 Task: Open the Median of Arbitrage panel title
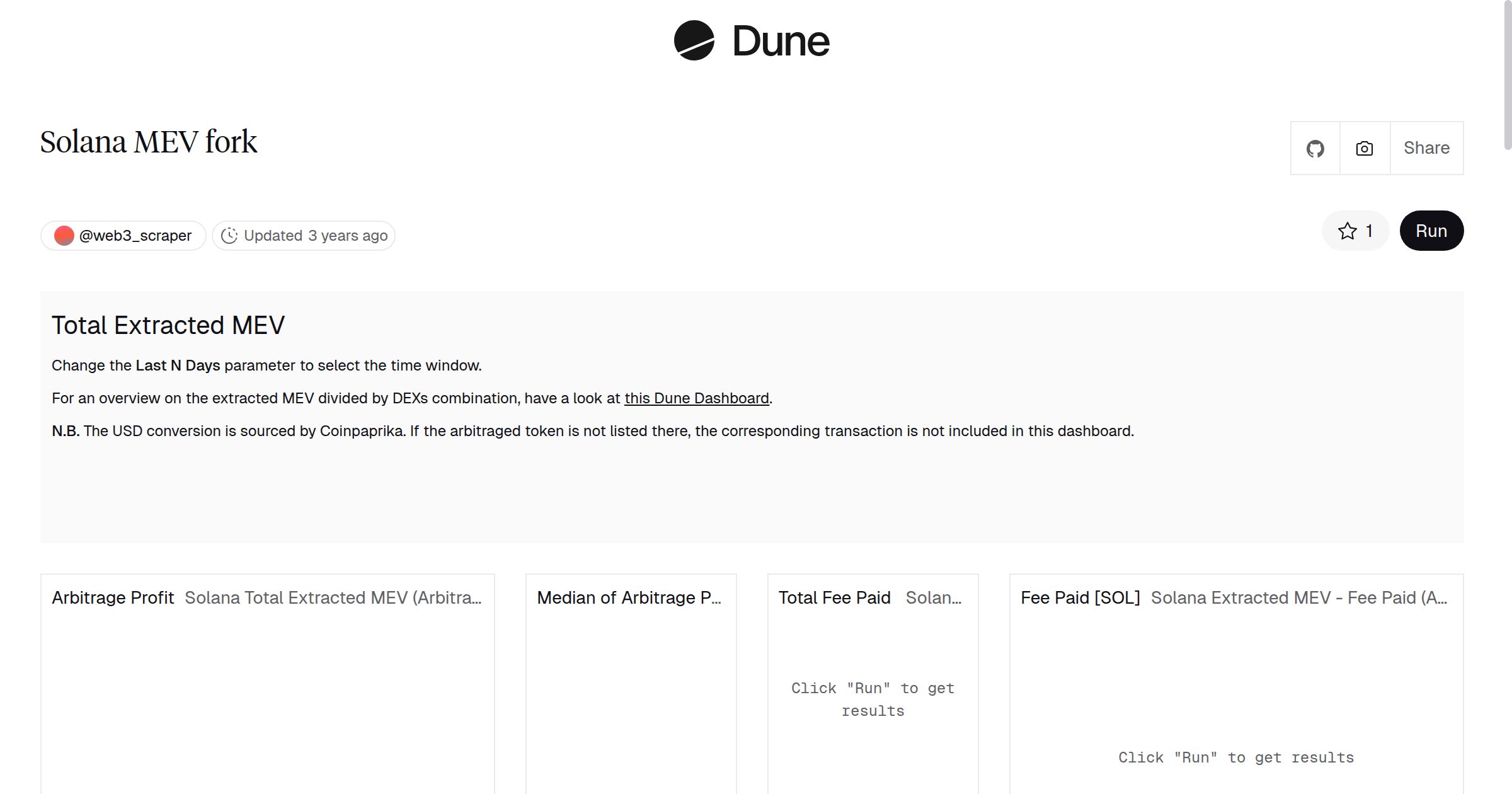(x=629, y=597)
